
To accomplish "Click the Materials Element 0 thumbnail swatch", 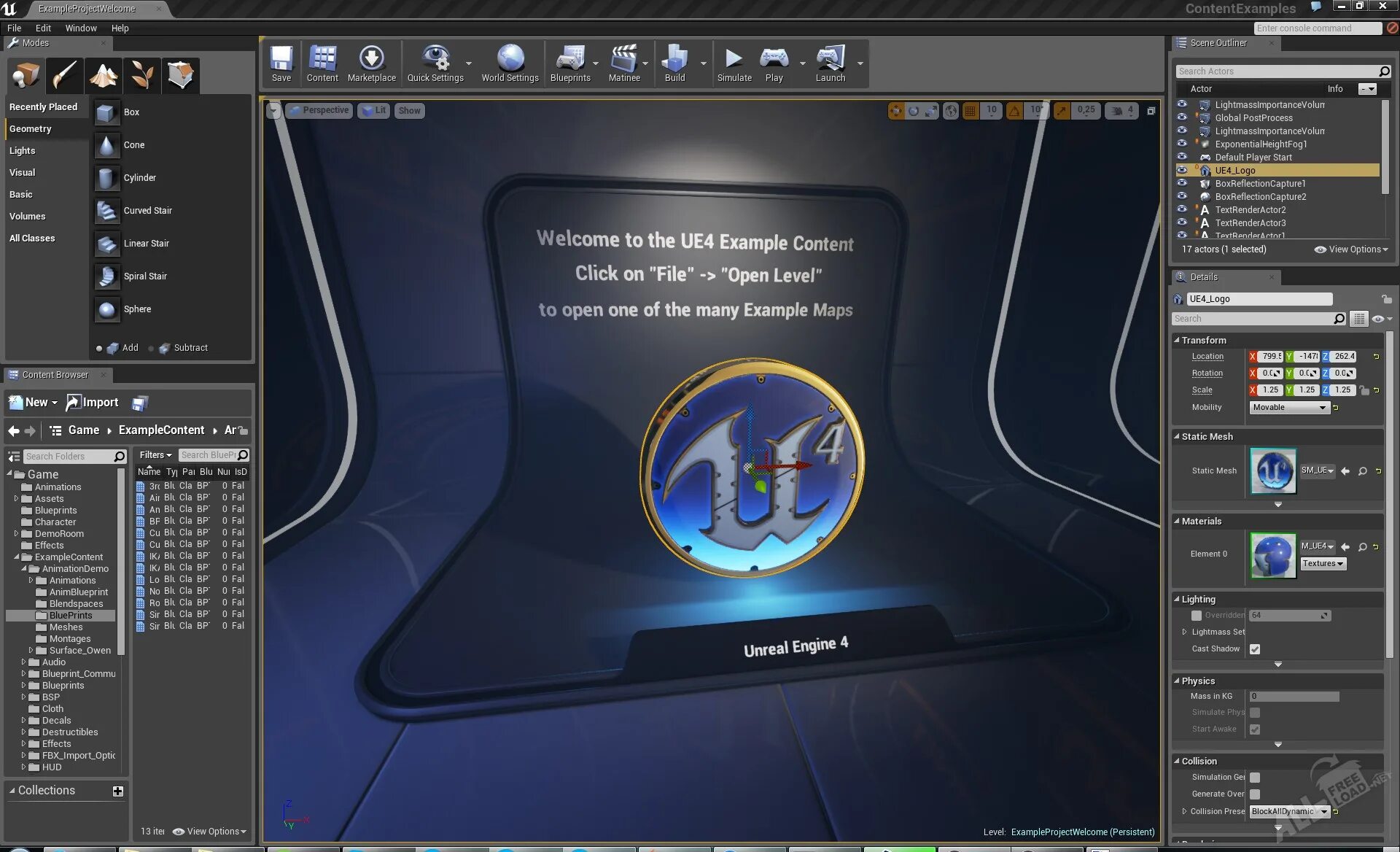I will pos(1272,555).
